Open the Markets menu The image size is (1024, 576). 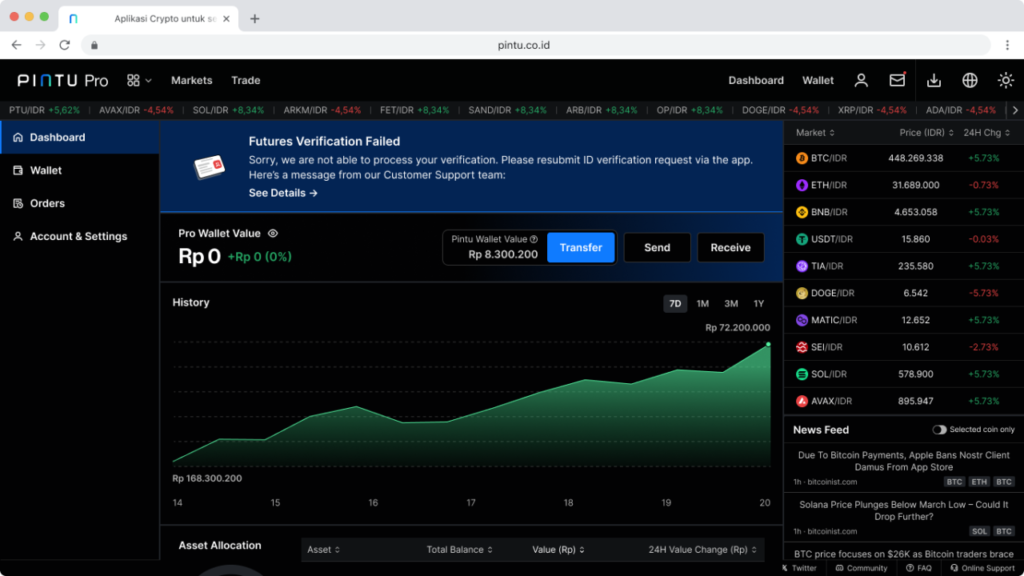[191, 80]
